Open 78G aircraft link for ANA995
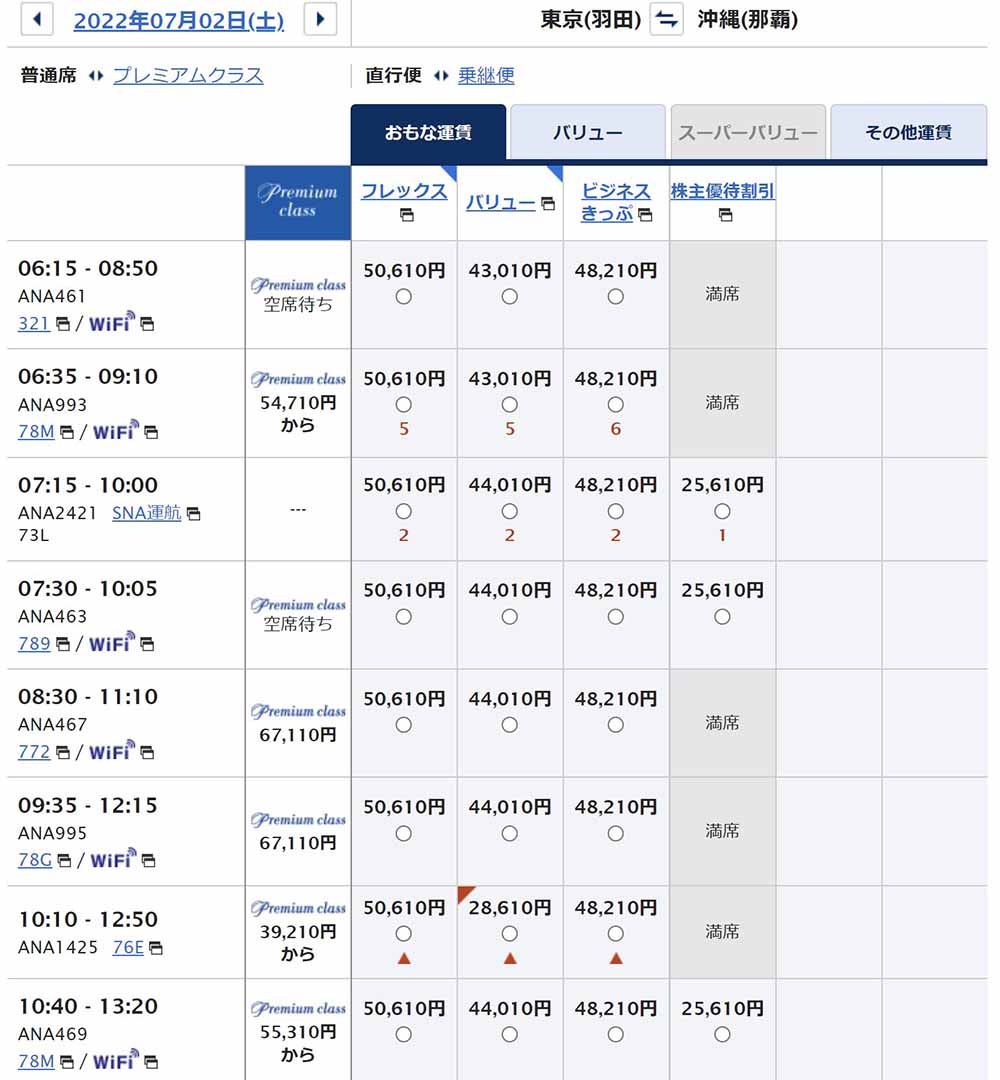Viewport: 1000px width, 1080px height. 34,860
